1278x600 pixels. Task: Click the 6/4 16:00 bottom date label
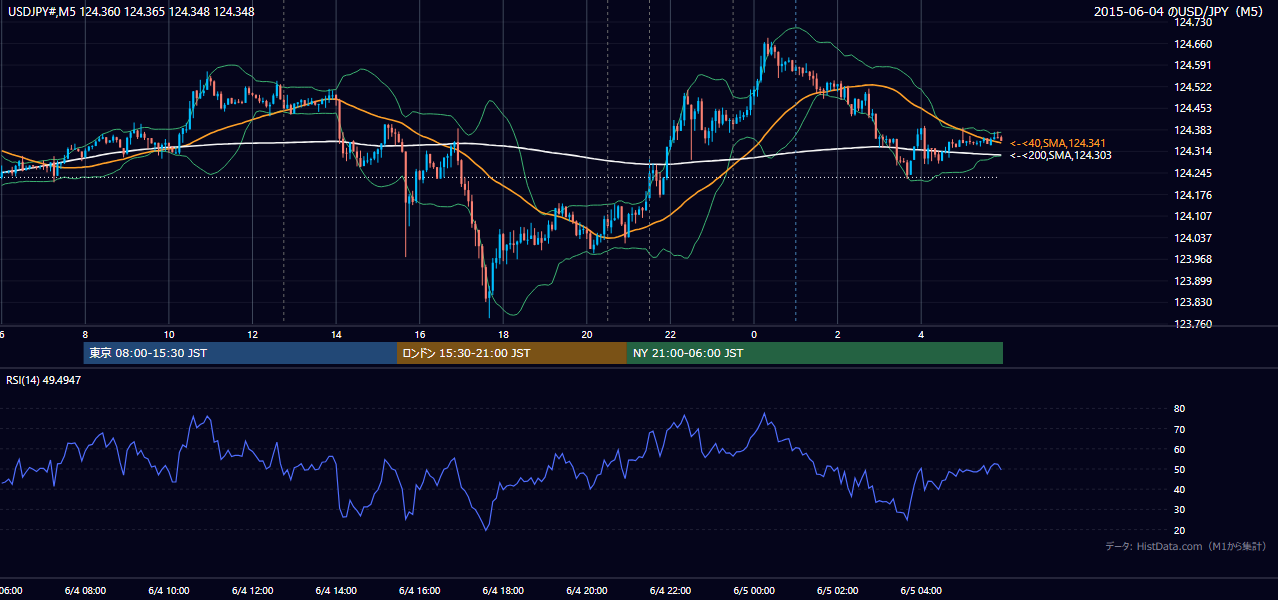point(420,590)
